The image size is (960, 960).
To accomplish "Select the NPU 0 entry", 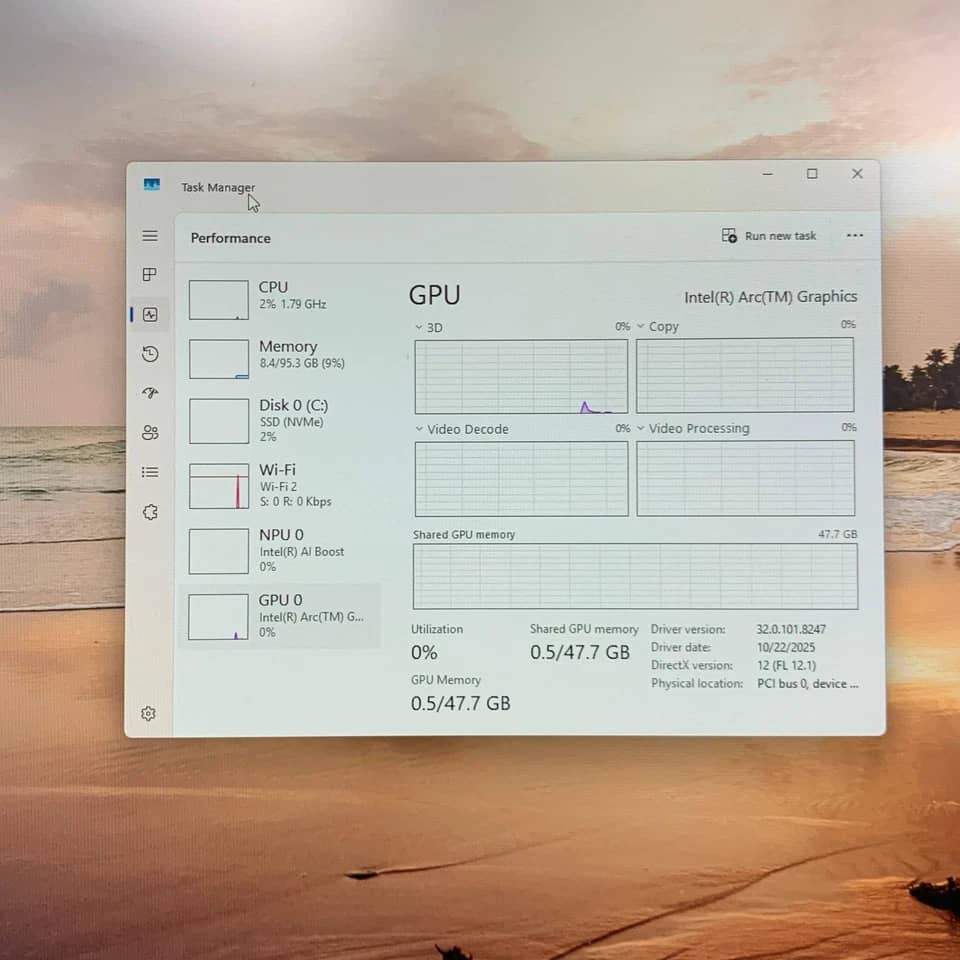I will (280, 551).
